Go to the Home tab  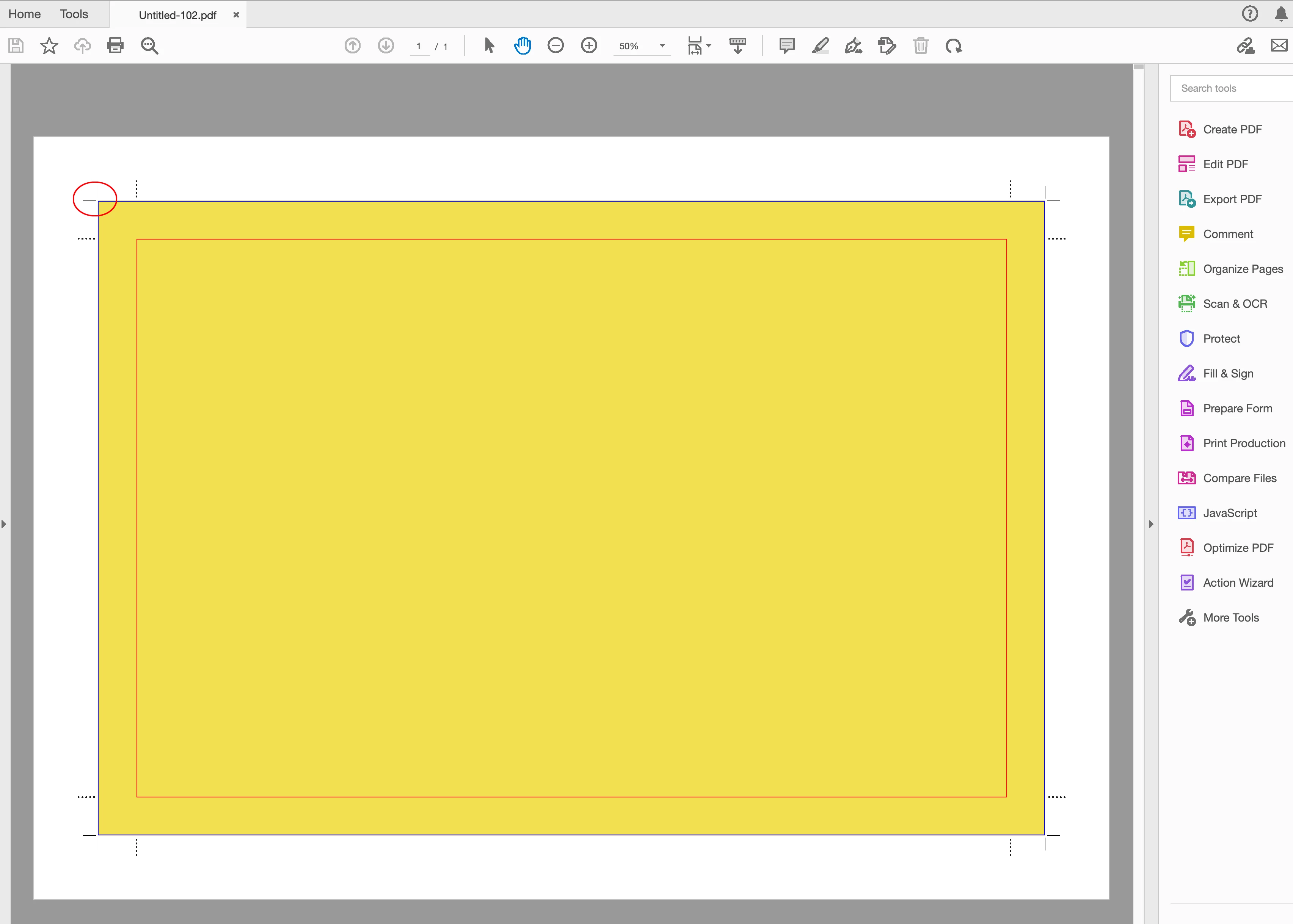pyautogui.click(x=25, y=14)
